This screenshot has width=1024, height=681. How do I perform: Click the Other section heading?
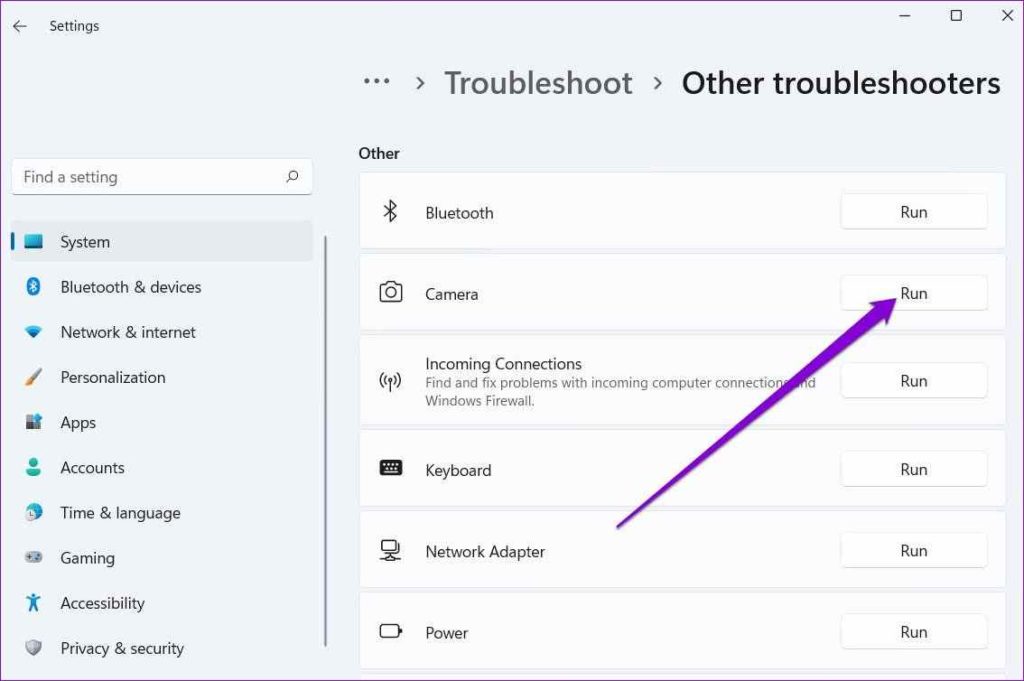379,153
